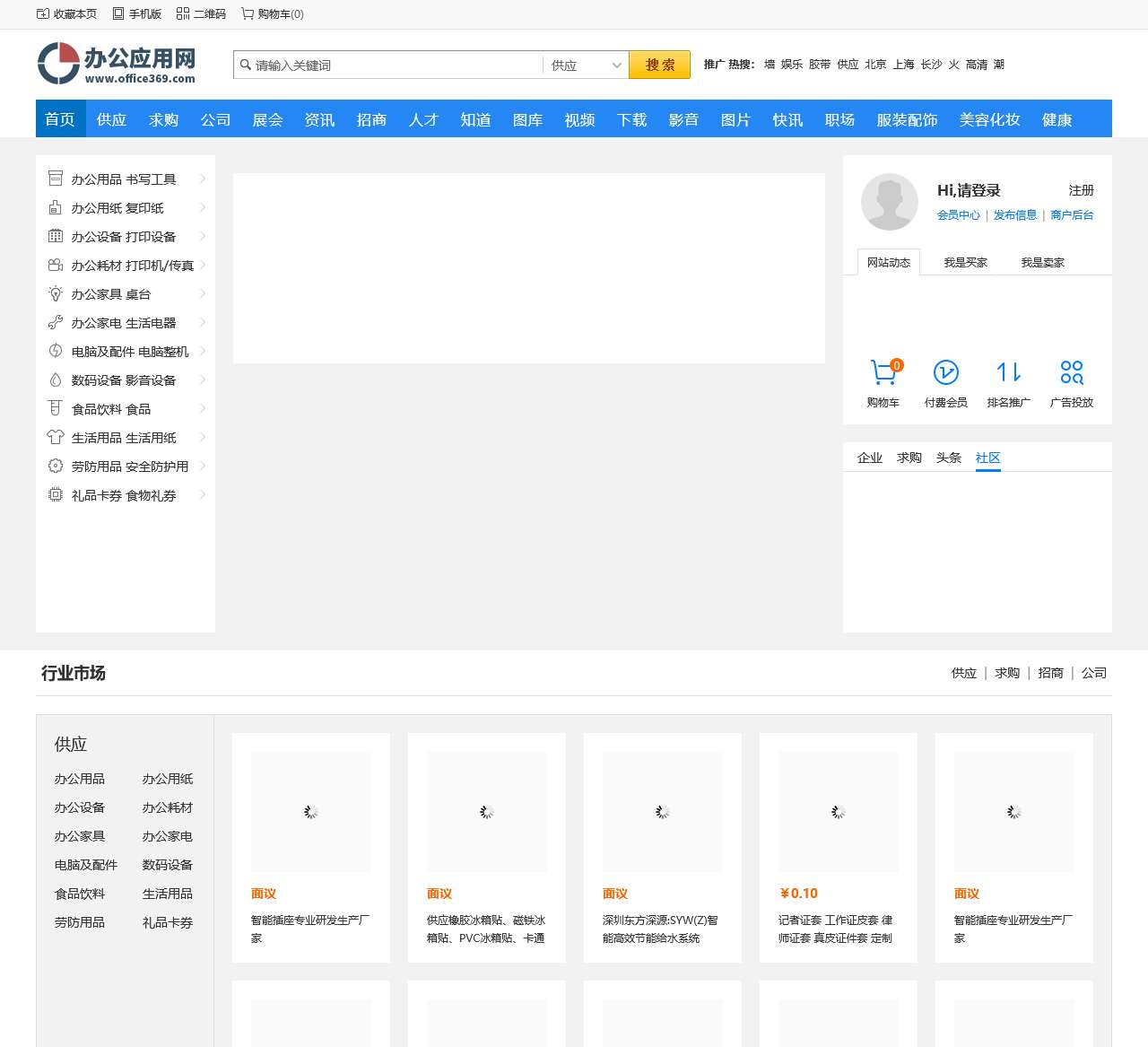The height and width of the screenshot is (1047, 1148).
Task: Click the 办公用品 书写工具 category icon
Action: point(56,179)
